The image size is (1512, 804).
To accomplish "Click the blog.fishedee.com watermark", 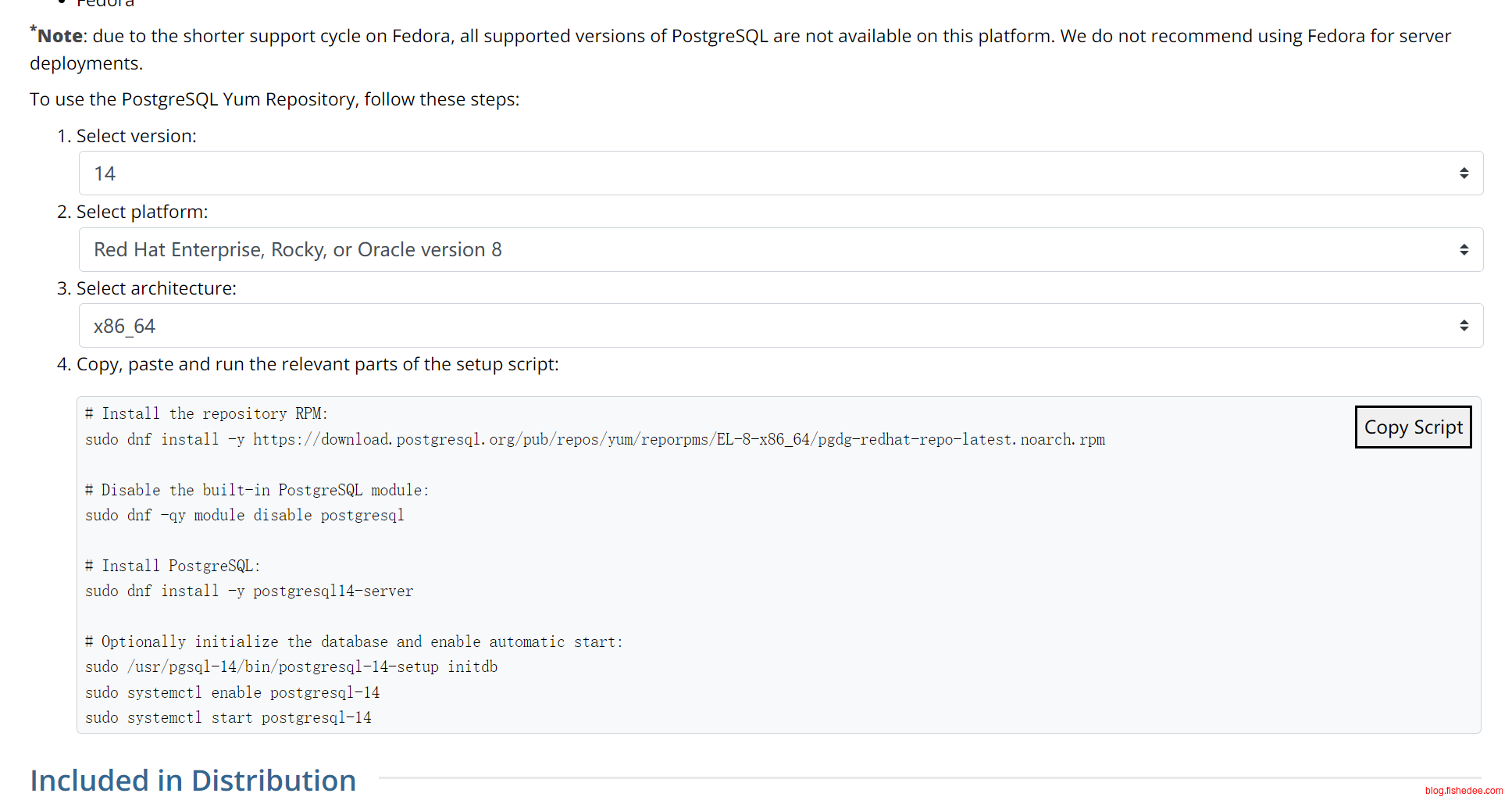I will pos(1463,791).
